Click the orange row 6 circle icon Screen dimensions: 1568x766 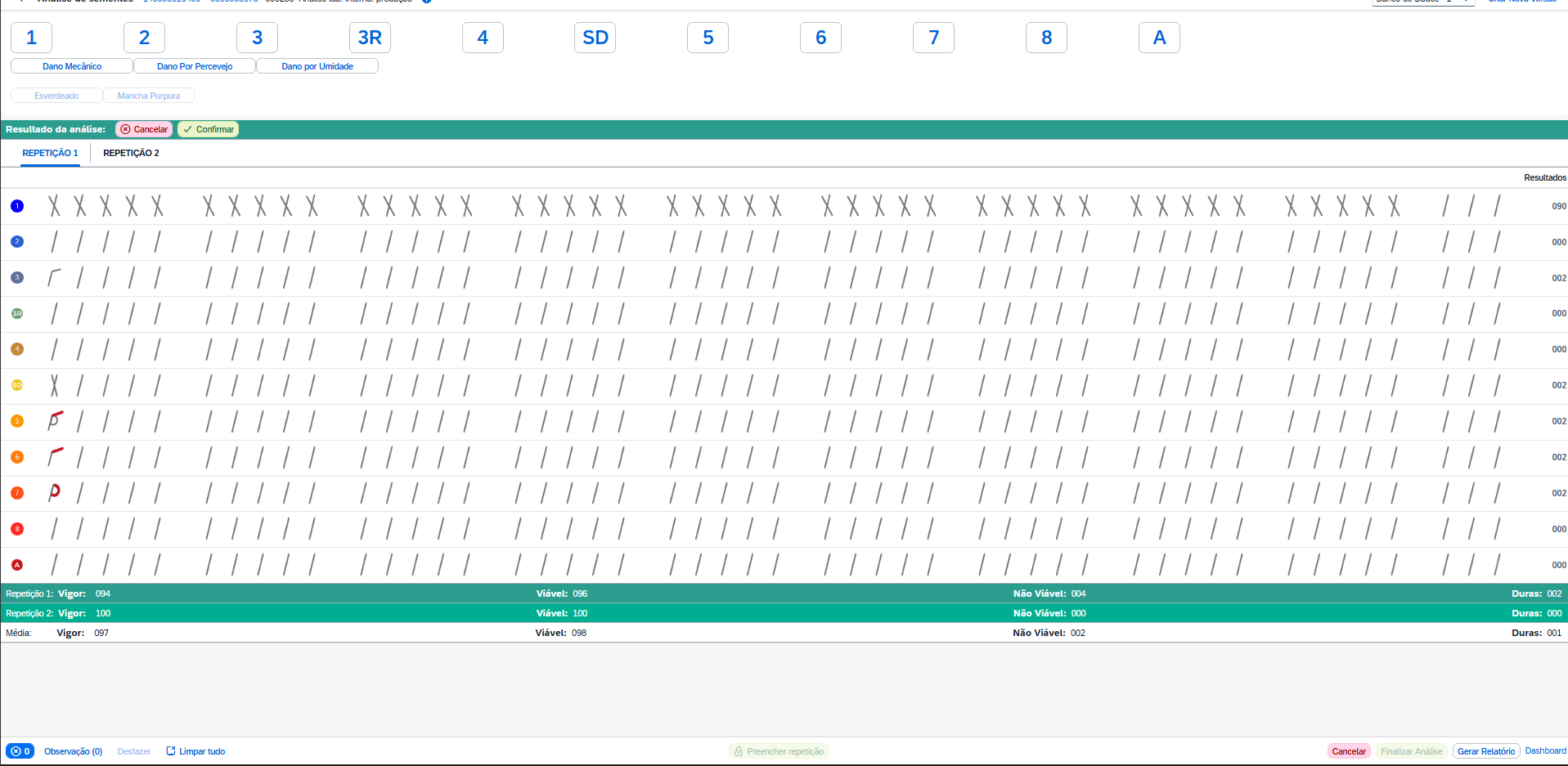[x=17, y=457]
